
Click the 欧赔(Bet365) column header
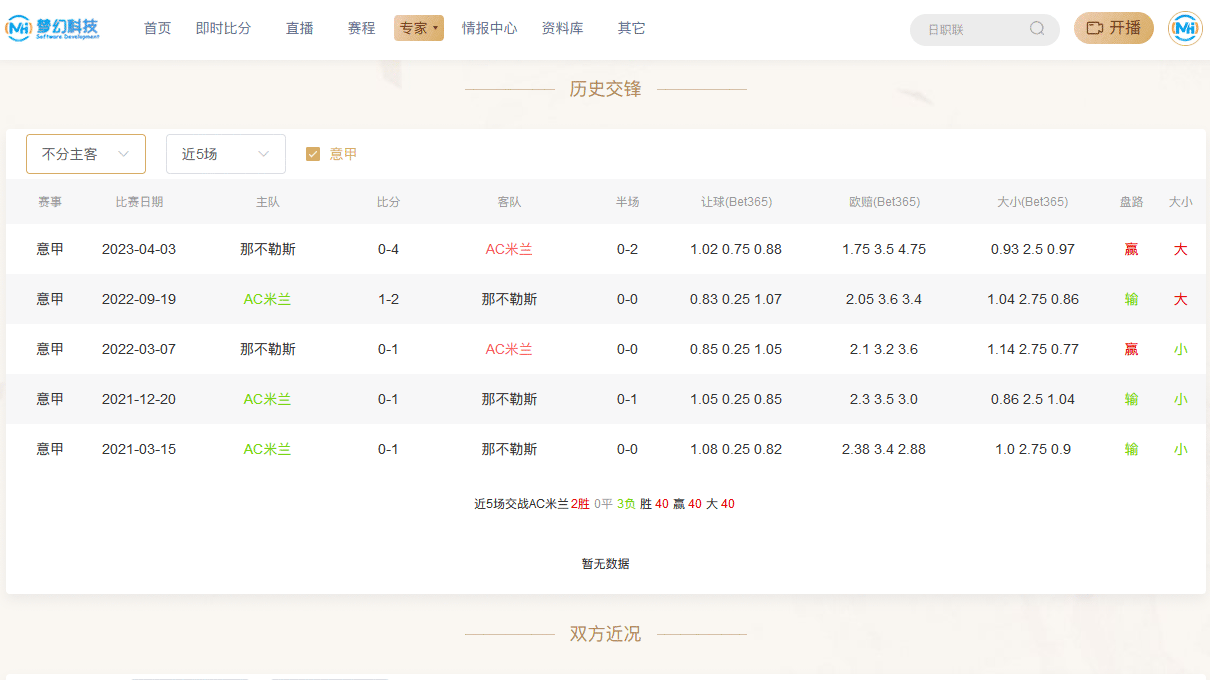point(884,202)
